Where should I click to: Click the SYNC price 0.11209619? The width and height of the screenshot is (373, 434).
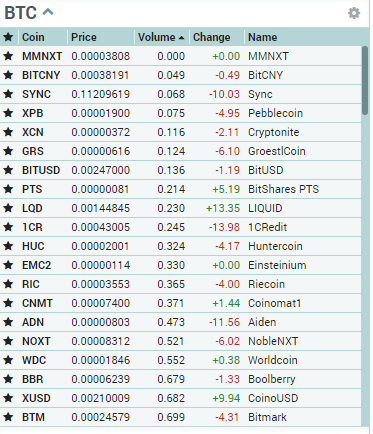click(x=100, y=94)
